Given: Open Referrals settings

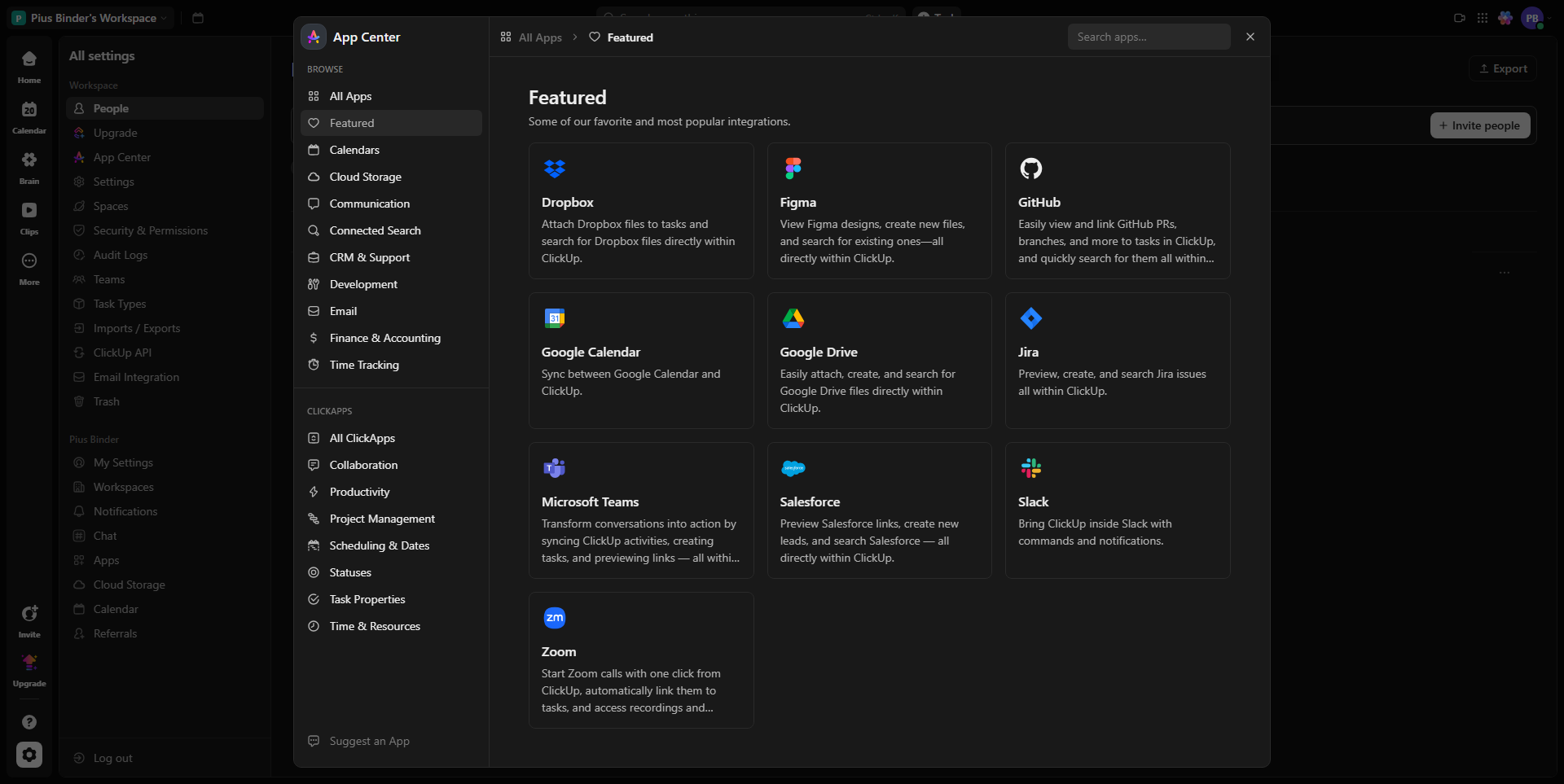Looking at the screenshot, I should tap(165, 633).
